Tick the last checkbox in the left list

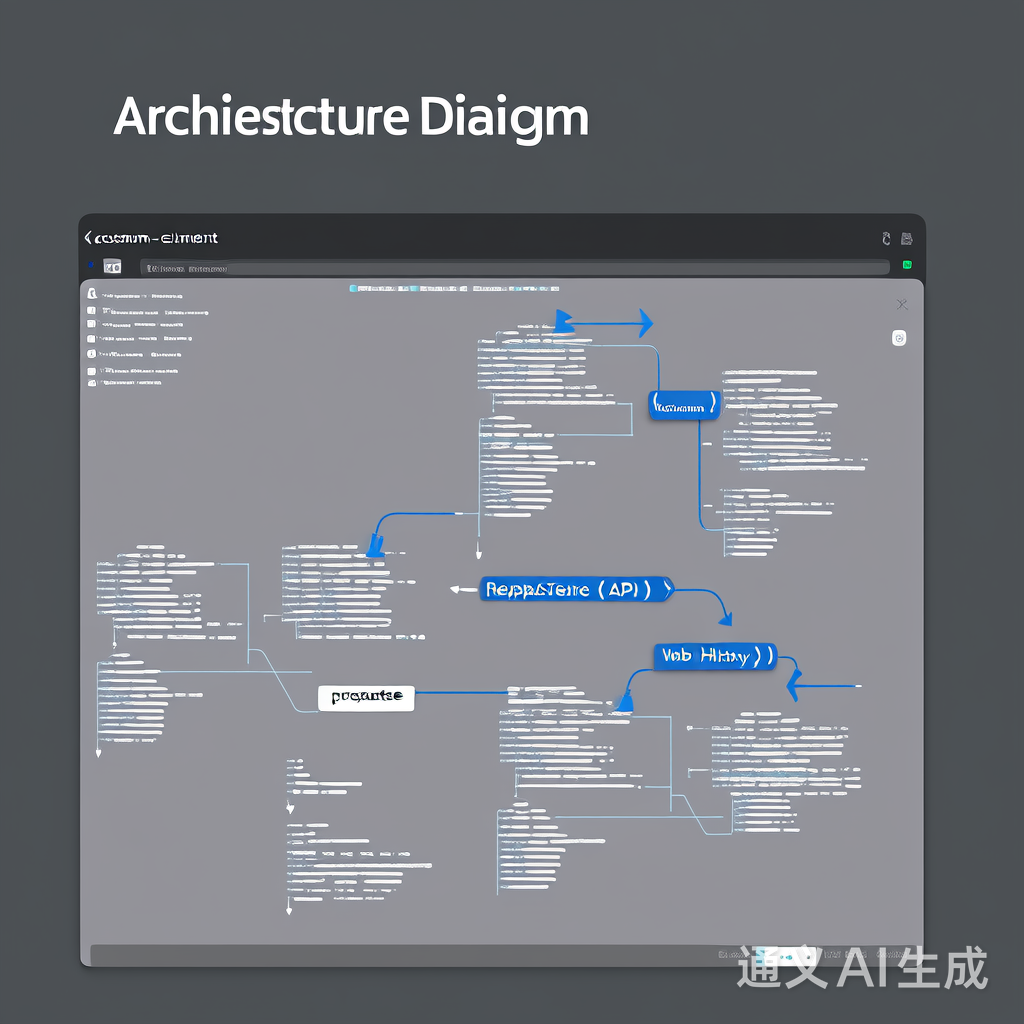pyautogui.click(x=92, y=383)
